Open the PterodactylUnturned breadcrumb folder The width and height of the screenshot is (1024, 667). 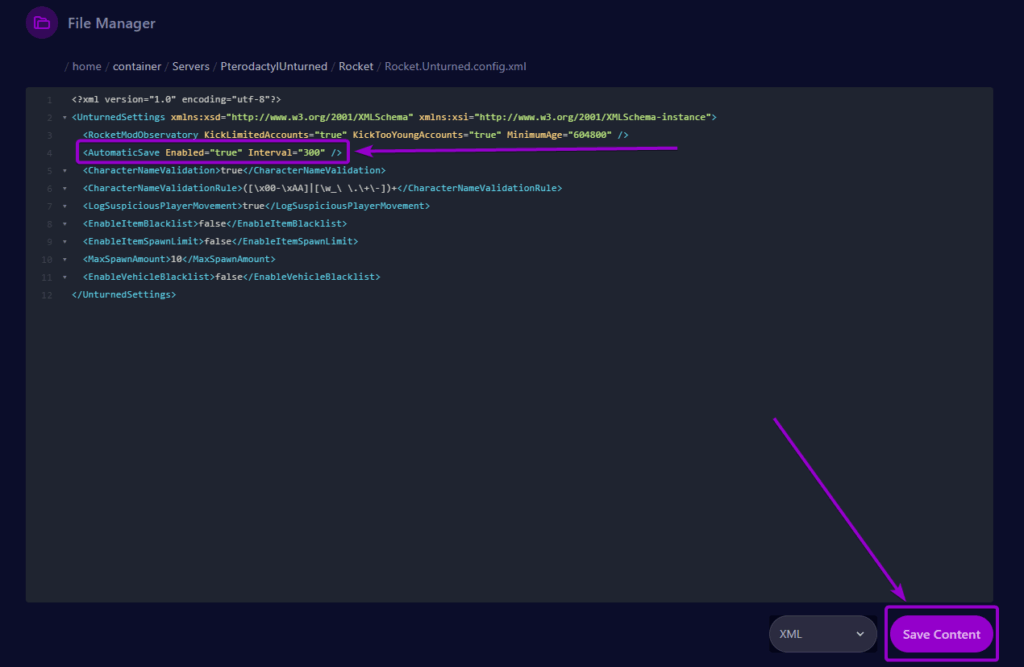(x=274, y=67)
